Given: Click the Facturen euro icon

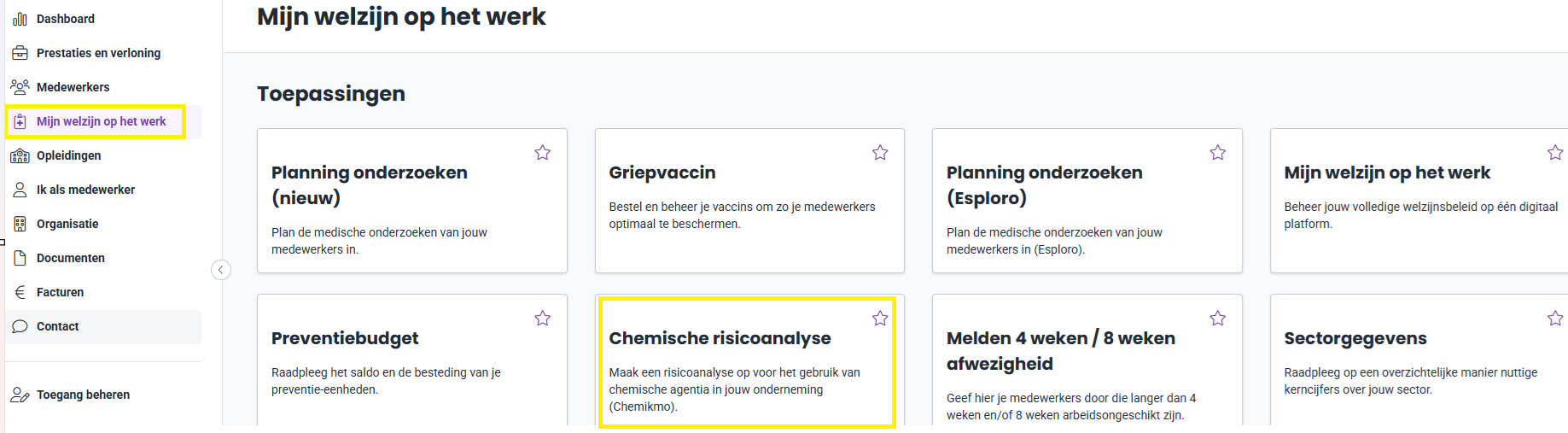Looking at the screenshot, I should coord(20,292).
